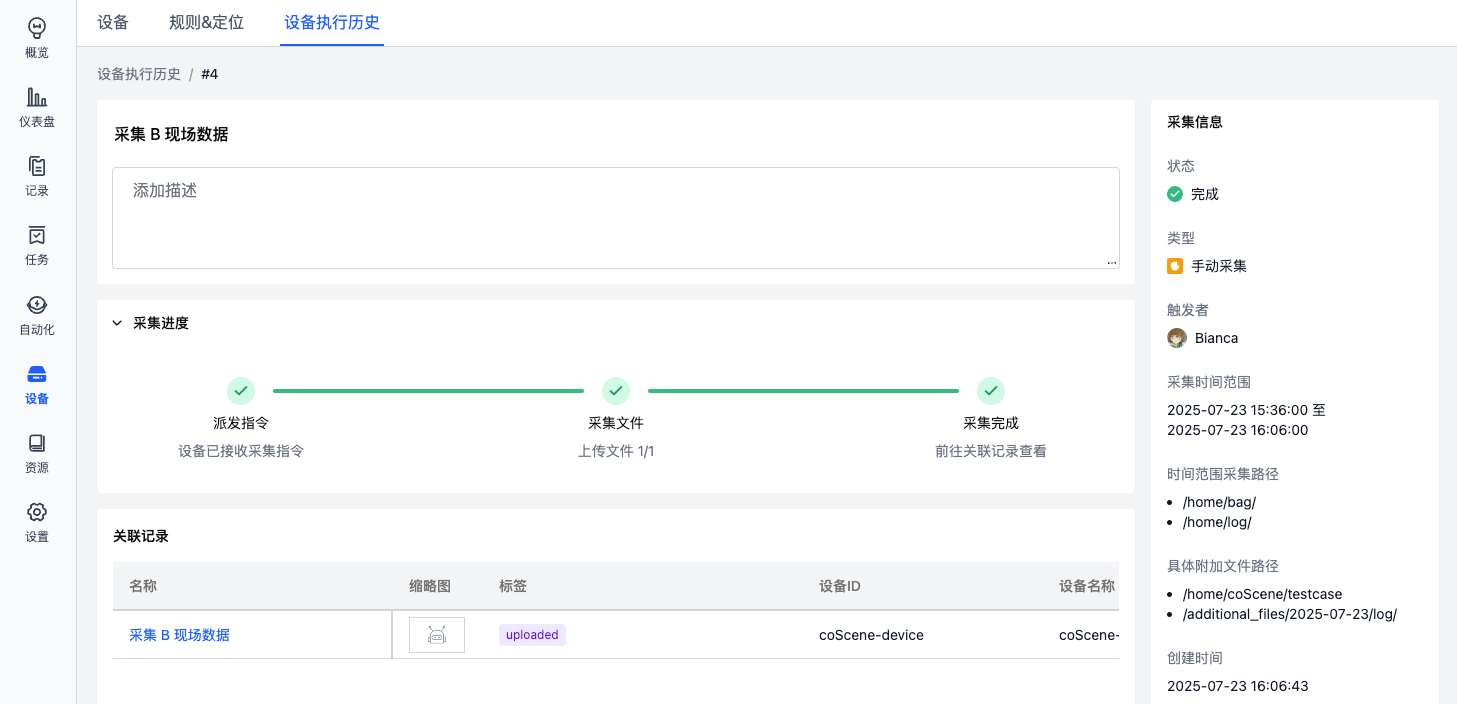This screenshot has height=704, width=1457.
Task: Click the #4 breadcrumb item
Action: [210, 74]
